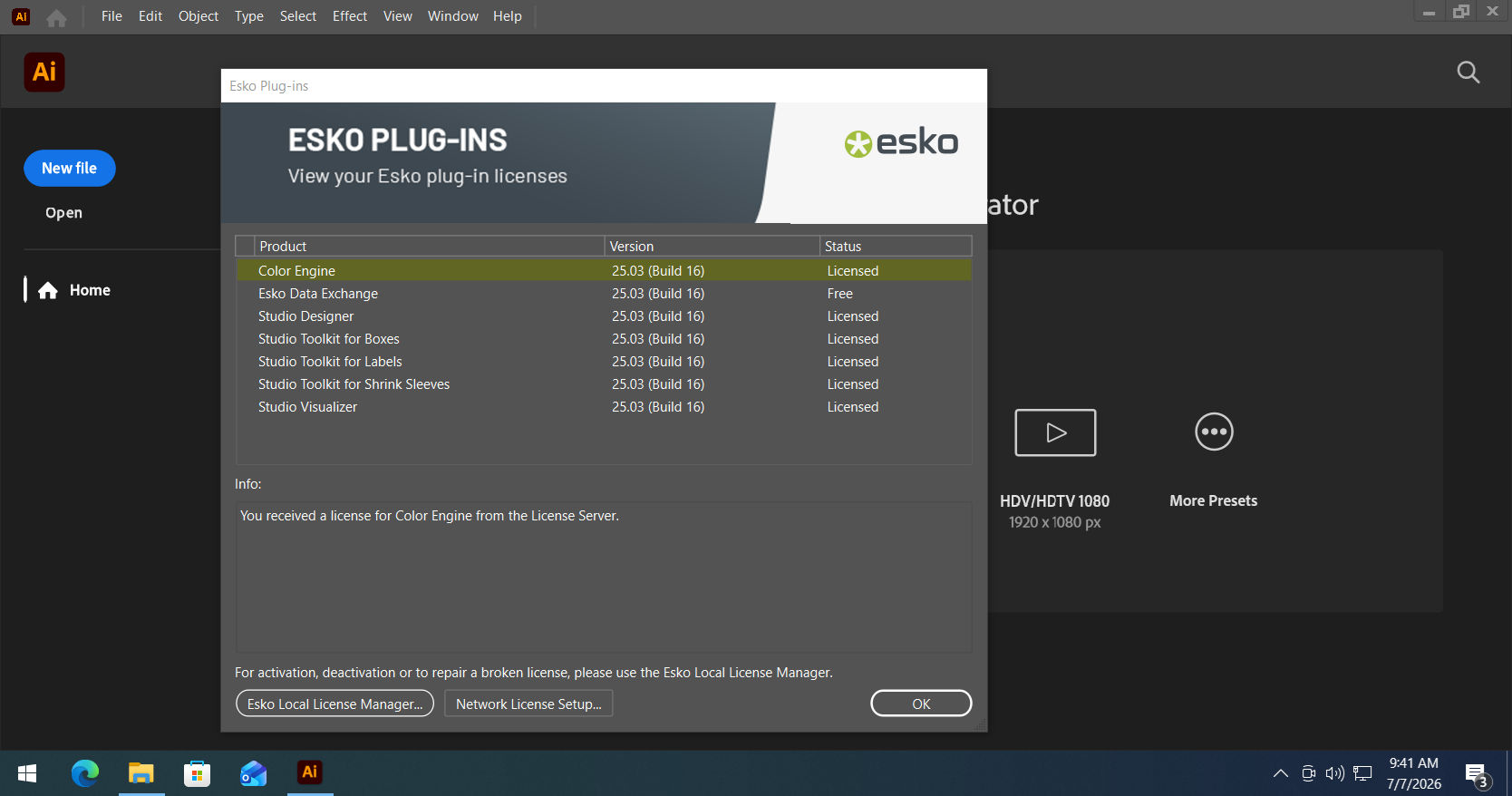The height and width of the screenshot is (796, 1512).
Task: Open the search magnifier icon
Action: [x=1468, y=73]
